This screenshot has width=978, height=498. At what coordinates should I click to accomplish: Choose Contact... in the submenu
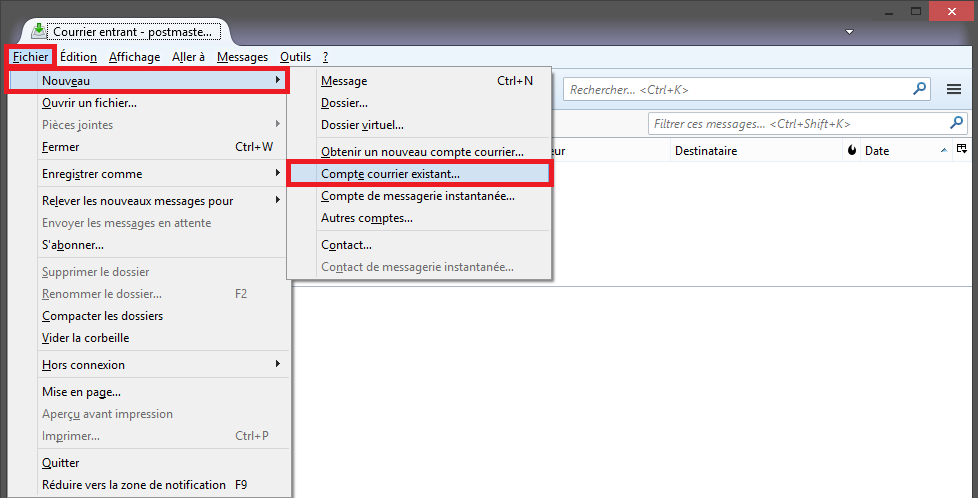(x=419, y=245)
